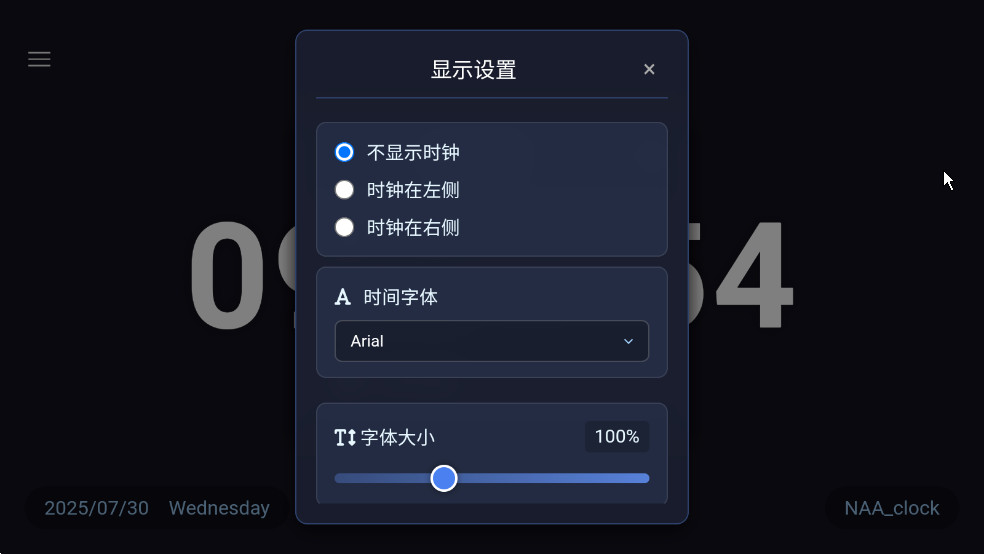
Task: Close the 显示设置 dialog
Action: (649, 69)
